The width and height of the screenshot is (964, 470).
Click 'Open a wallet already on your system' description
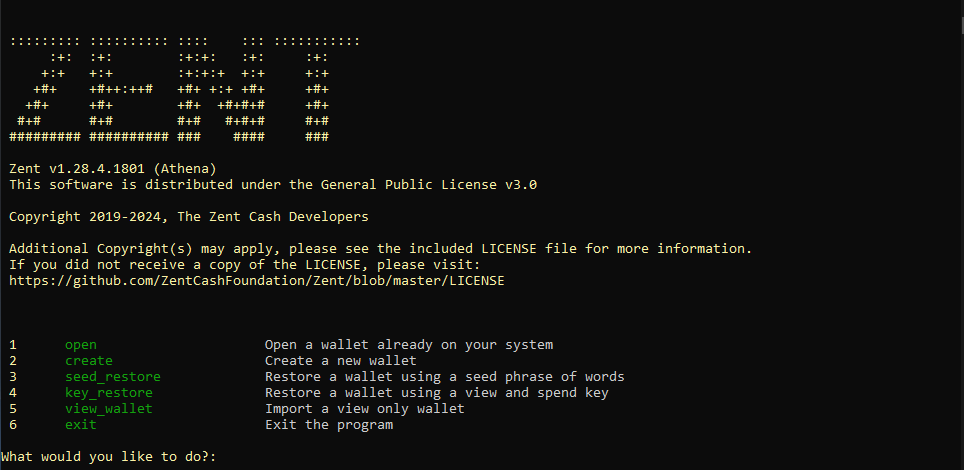(x=409, y=345)
